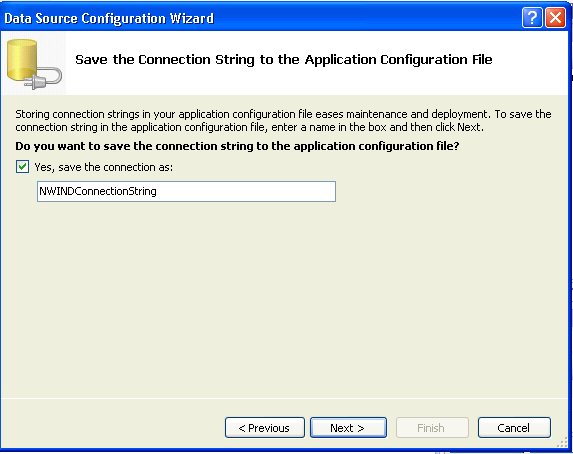
Task: Uncheck the save connection checkbox
Action: [x=22, y=167]
